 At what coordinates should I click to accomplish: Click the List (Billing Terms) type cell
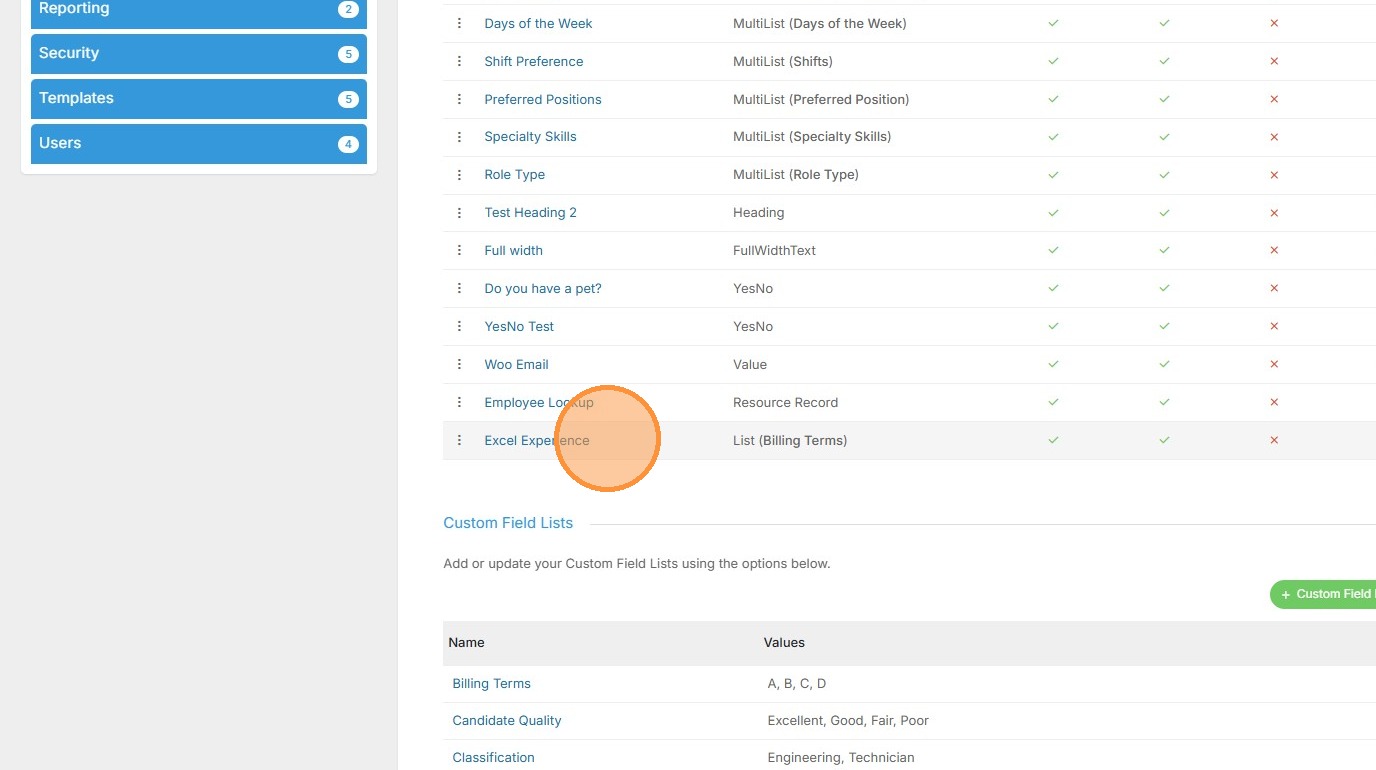point(790,441)
